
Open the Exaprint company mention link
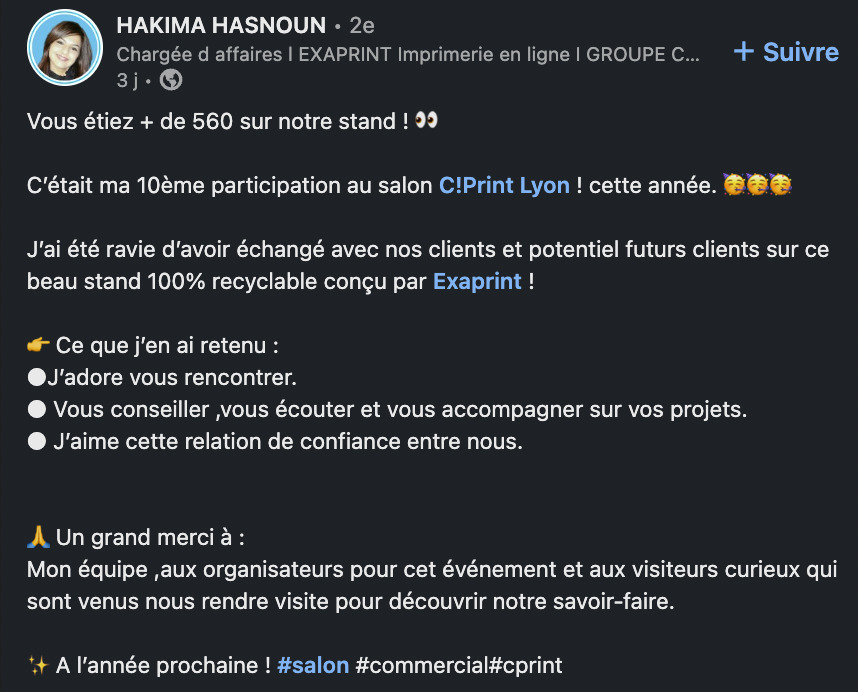[477, 282]
